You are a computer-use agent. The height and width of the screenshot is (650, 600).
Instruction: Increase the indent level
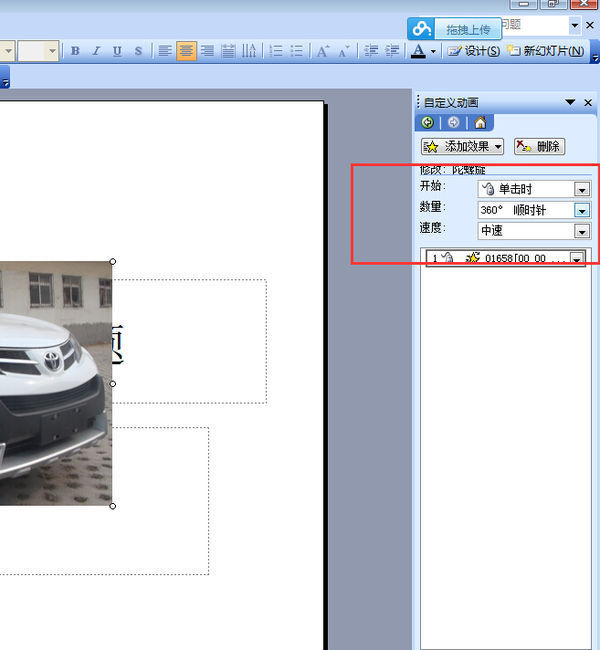tap(392, 51)
